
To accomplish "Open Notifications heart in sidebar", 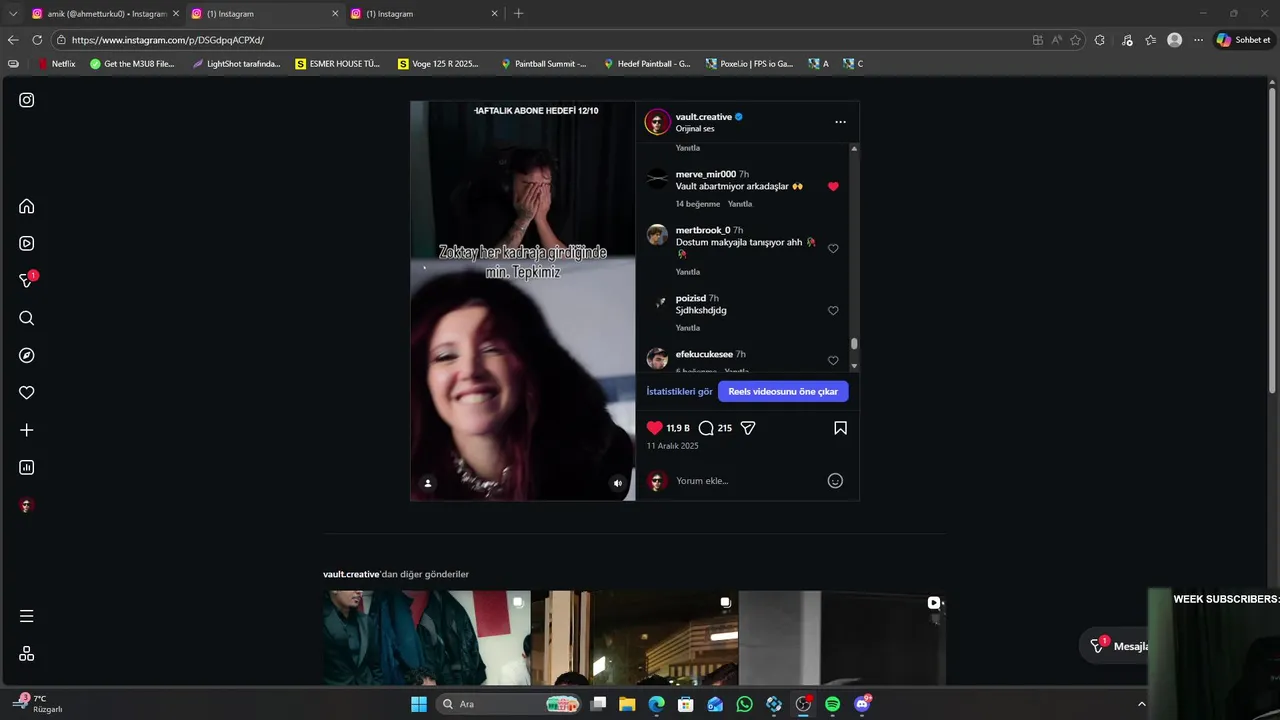I will (27, 393).
